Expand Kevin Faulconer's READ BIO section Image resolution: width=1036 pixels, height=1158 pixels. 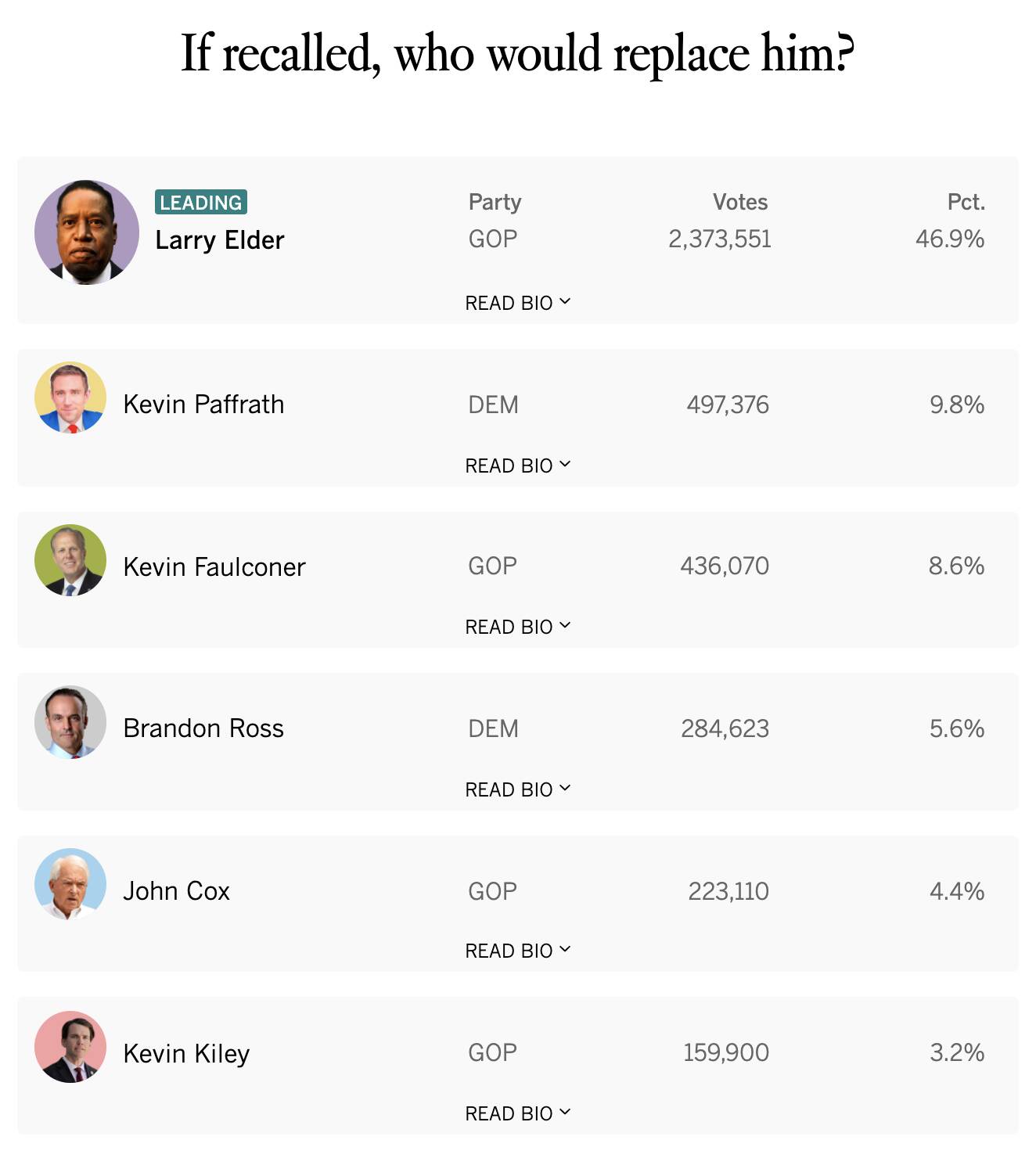click(x=517, y=627)
